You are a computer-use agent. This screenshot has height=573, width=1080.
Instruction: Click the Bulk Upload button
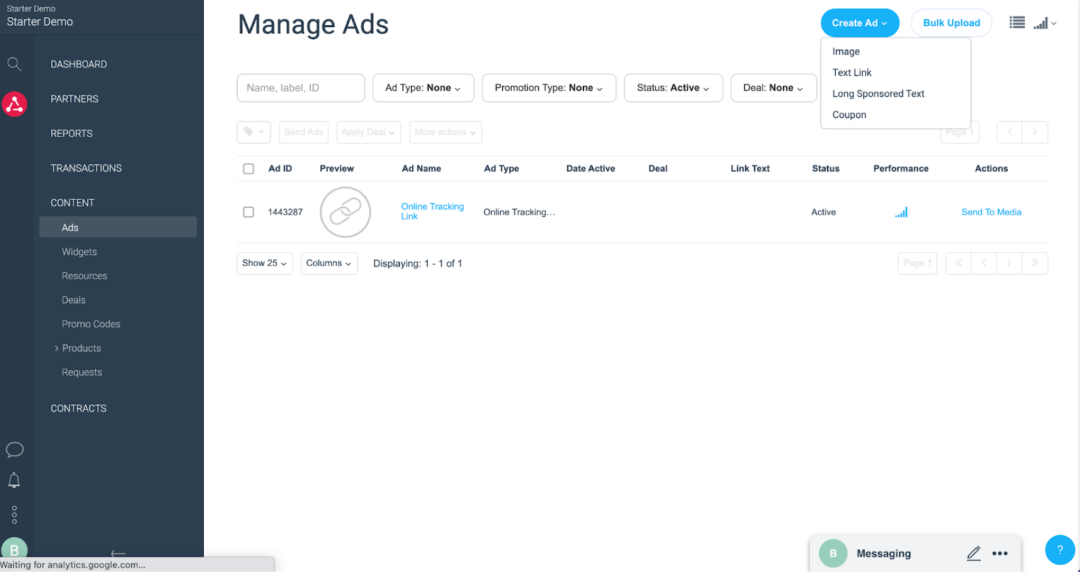tap(950, 23)
